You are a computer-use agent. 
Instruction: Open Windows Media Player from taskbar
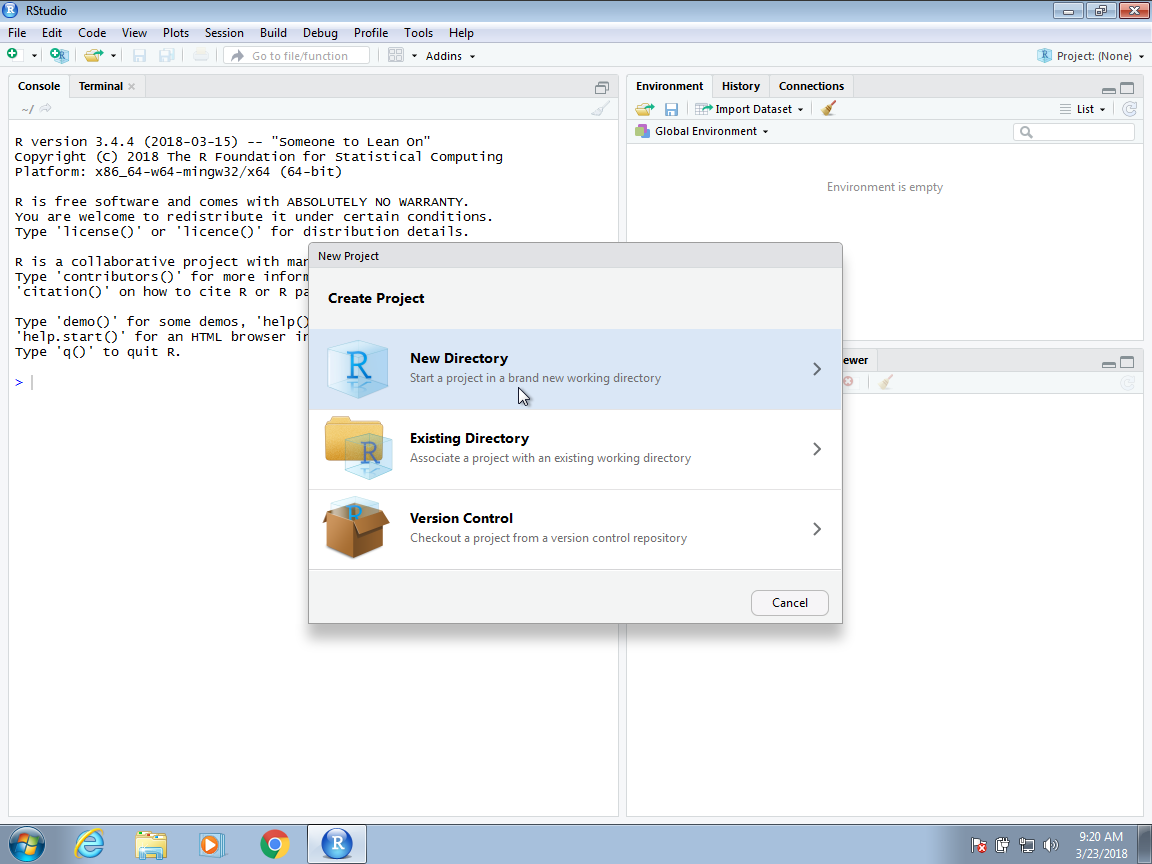click(212, 844)
